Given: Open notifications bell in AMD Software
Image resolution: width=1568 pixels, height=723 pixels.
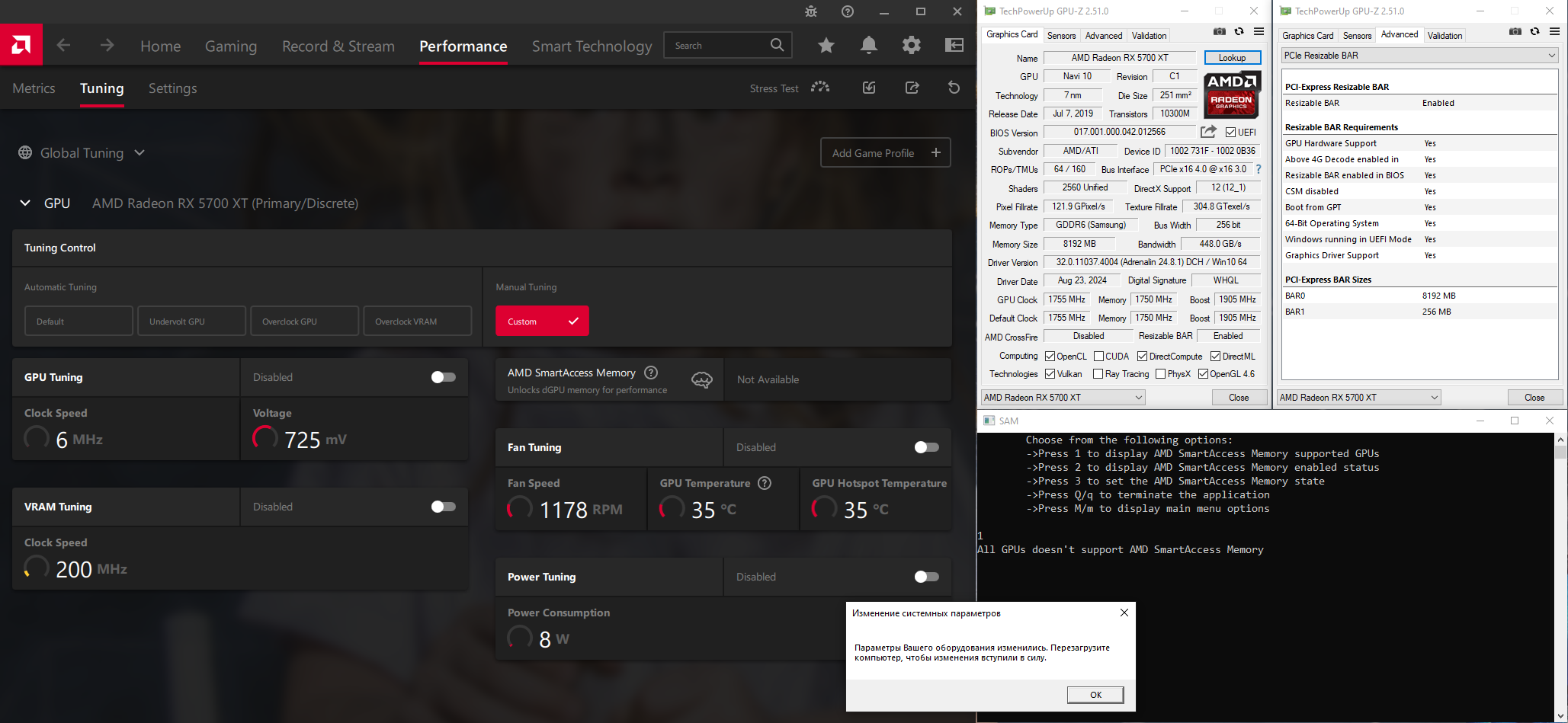Looking at the screenshot, I should click(x=868, y=46).
